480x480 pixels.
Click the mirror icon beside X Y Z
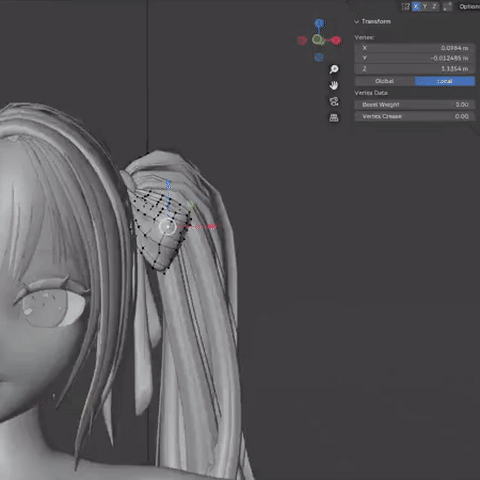405,6
